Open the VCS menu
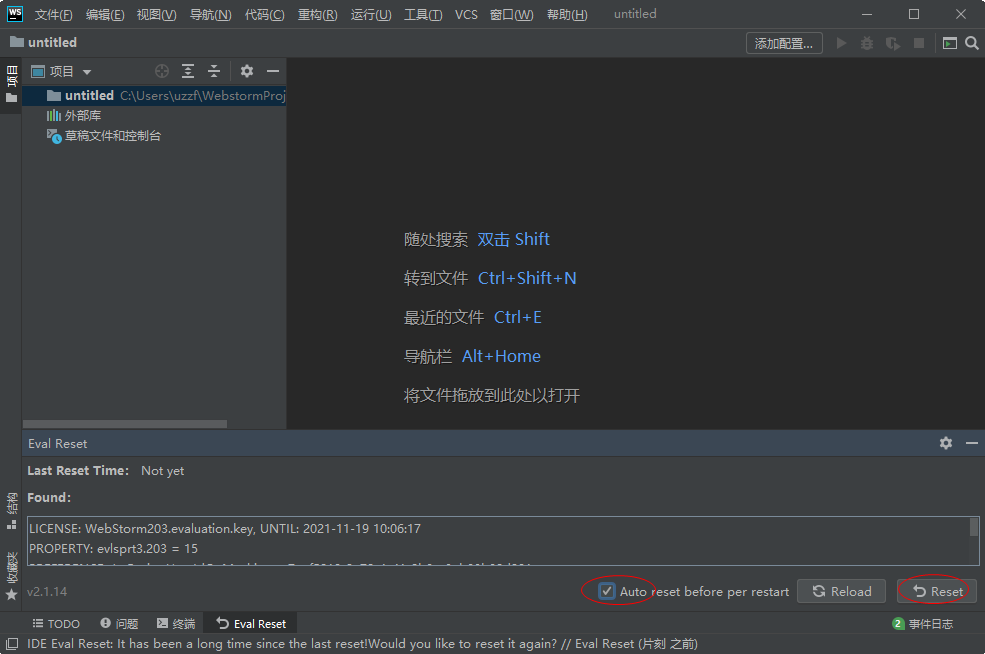 pos(466,14)
